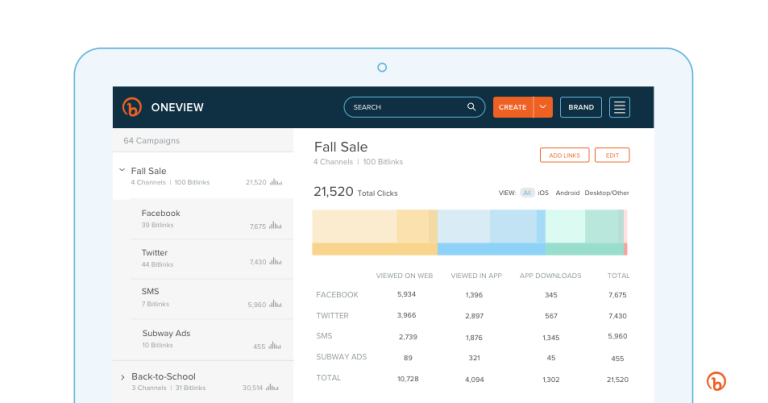Collapse the Fall Sale campaign
768x403 pixels.
click(x=122, y=170)
